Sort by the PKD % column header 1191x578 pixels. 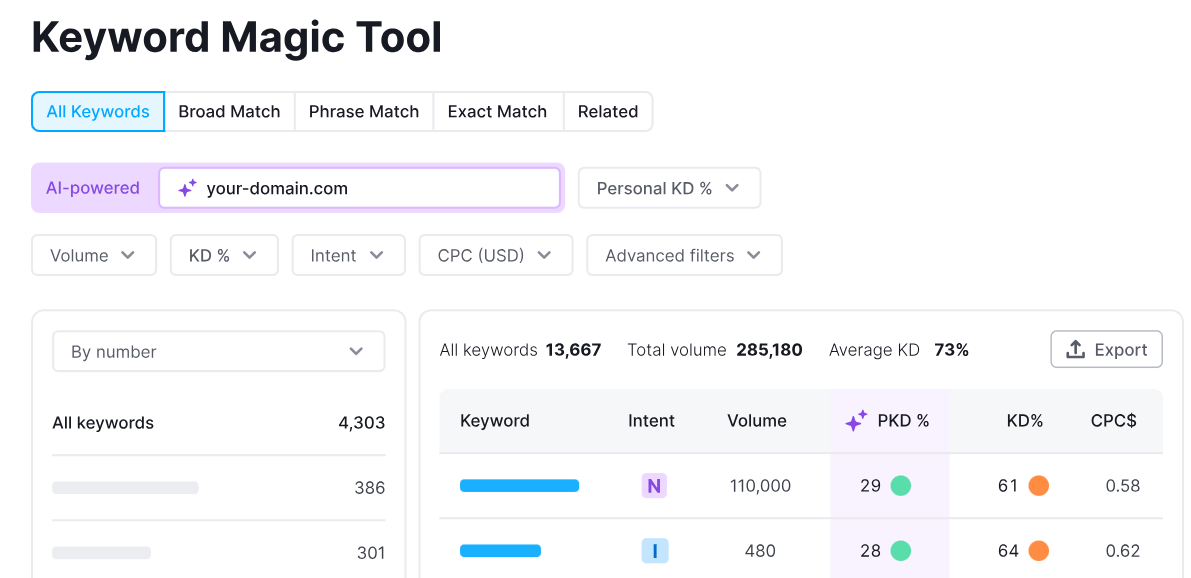[887, 421]
